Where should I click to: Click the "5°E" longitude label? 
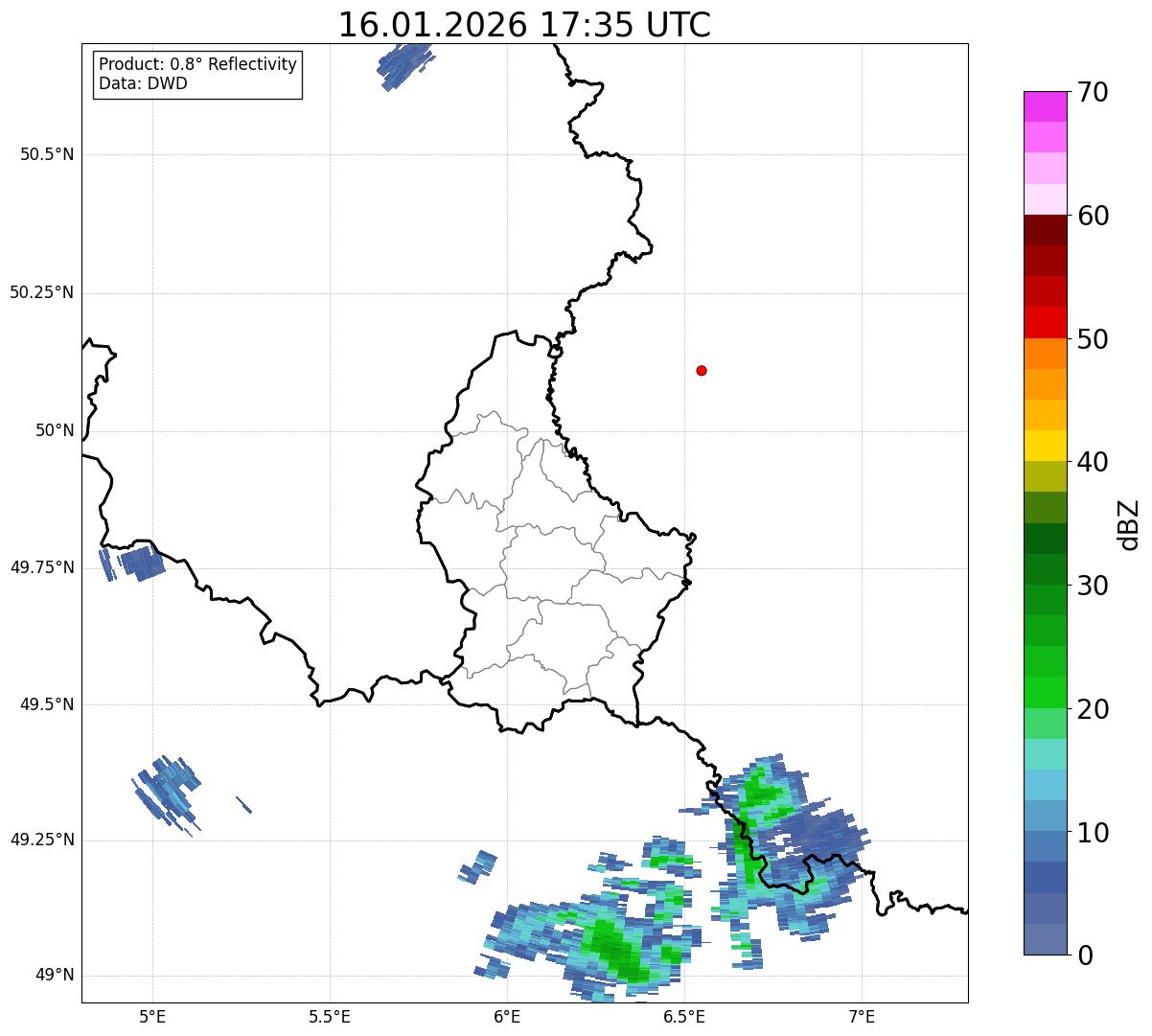pos(152,1017)
